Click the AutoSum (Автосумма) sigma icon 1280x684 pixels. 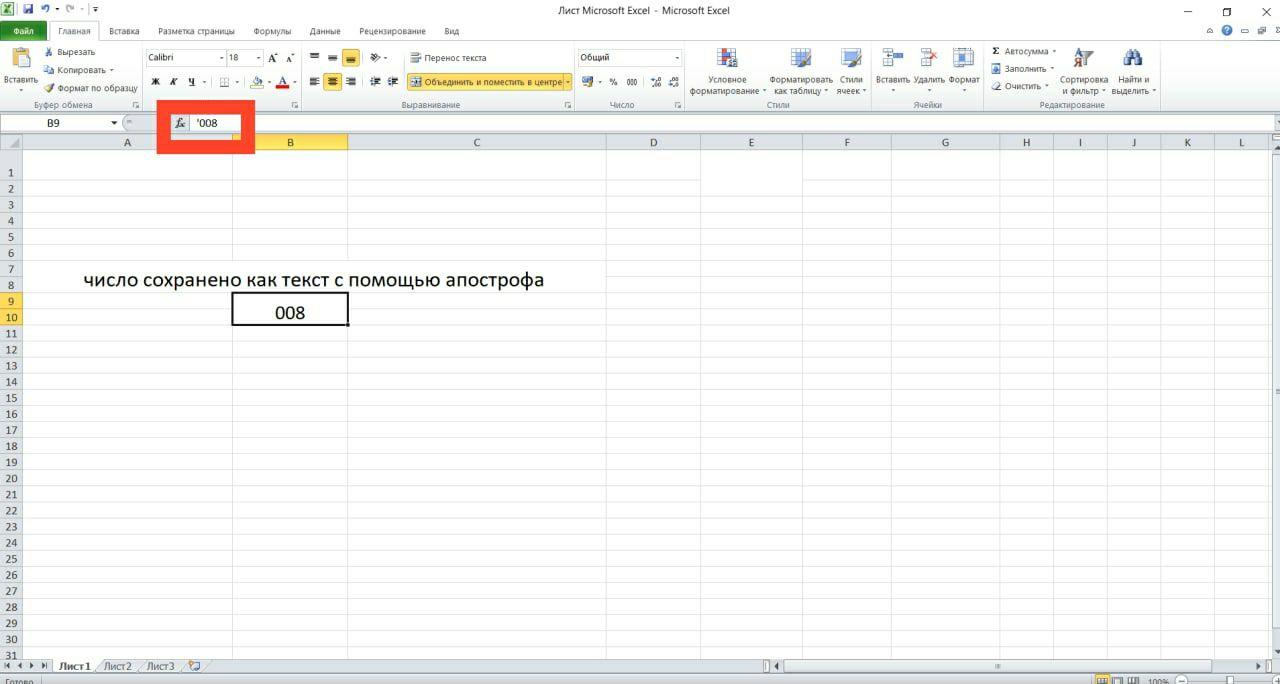click(x=996, y=51)
